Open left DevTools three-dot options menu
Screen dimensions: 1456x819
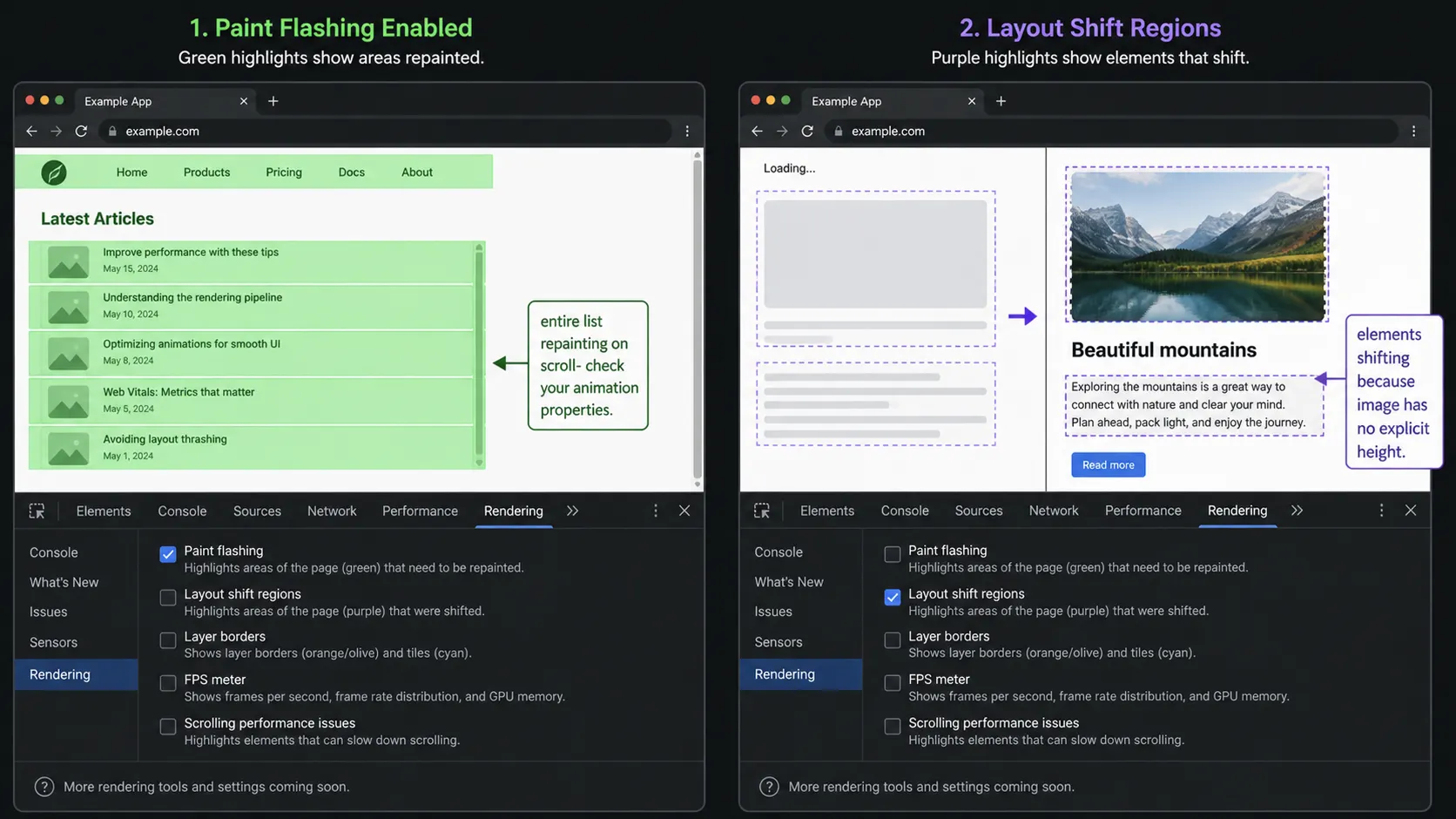pyautogui.click(x=656, y=511)
